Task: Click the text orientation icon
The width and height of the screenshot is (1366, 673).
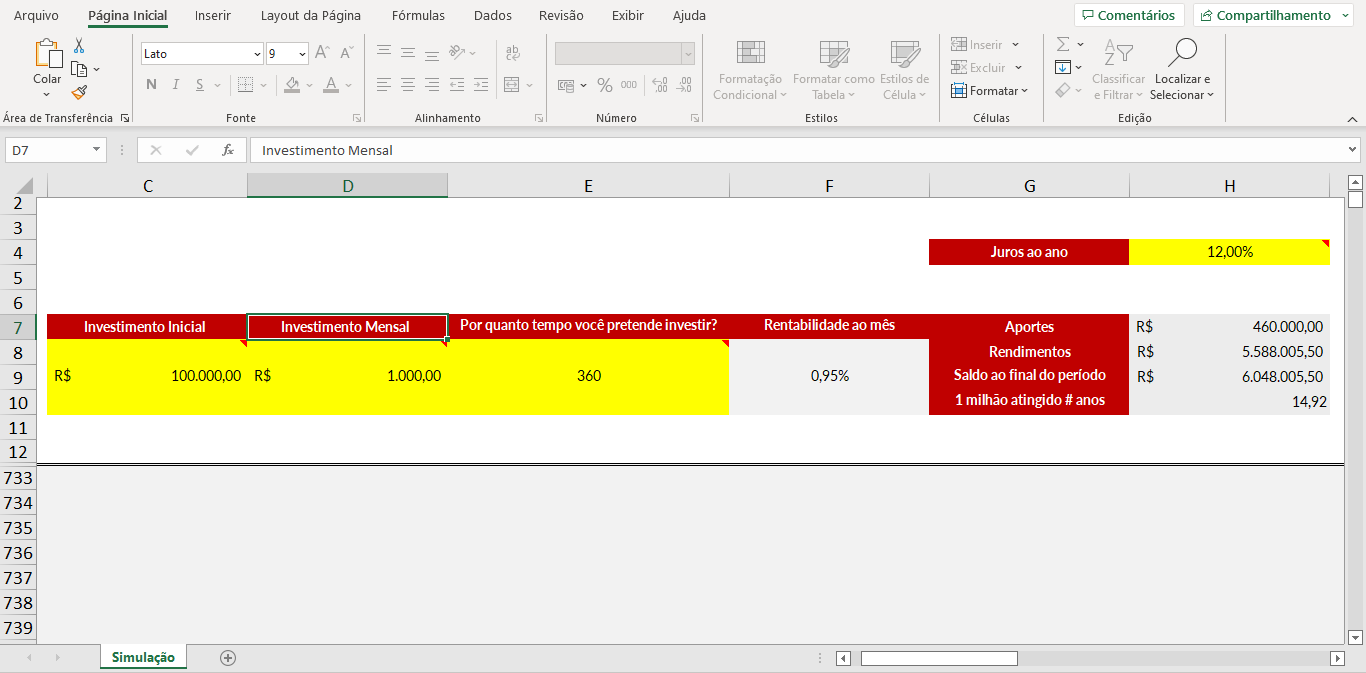Action: point(457,53)
